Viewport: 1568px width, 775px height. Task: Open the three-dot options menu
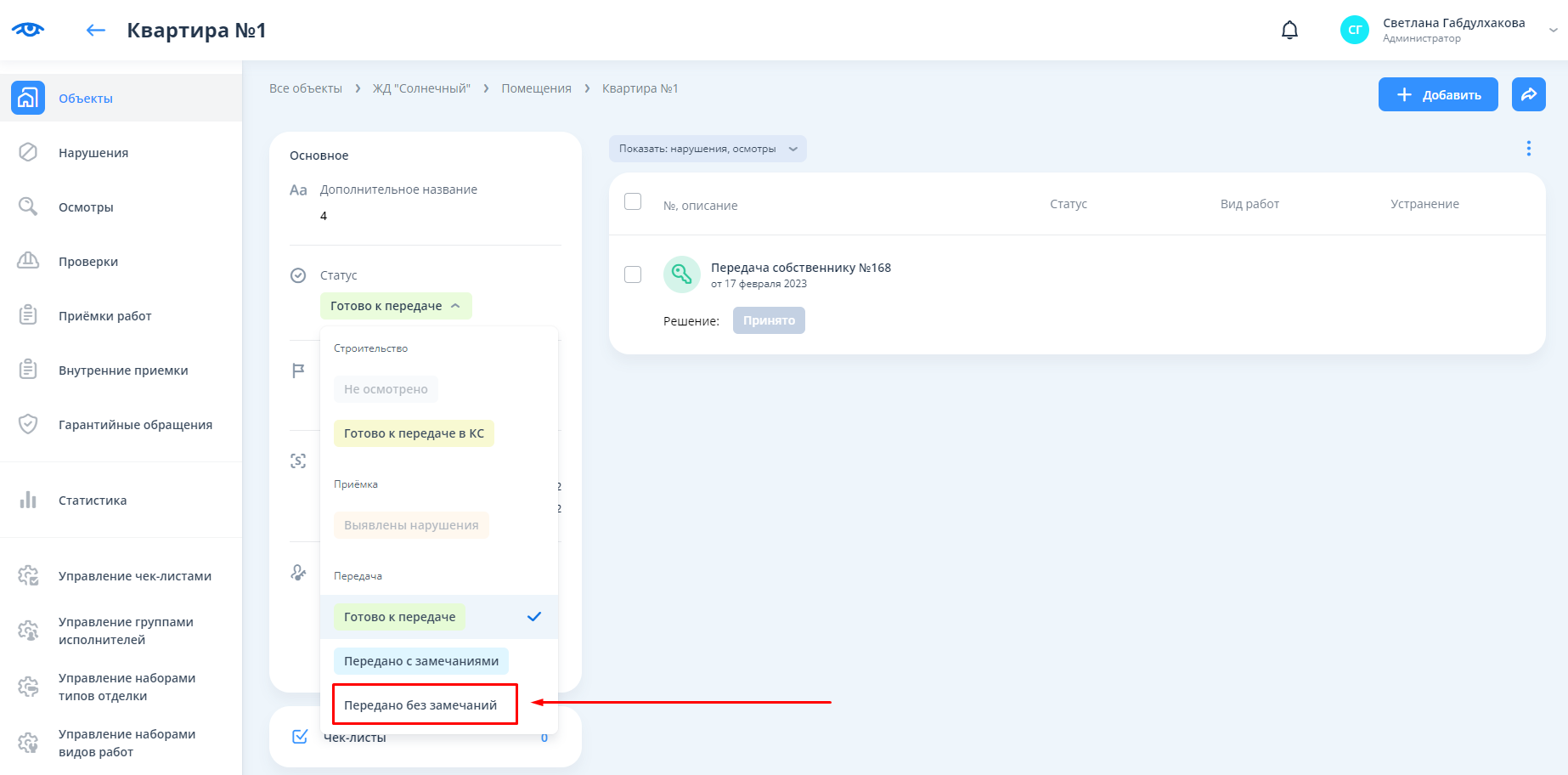[1528, 149]
